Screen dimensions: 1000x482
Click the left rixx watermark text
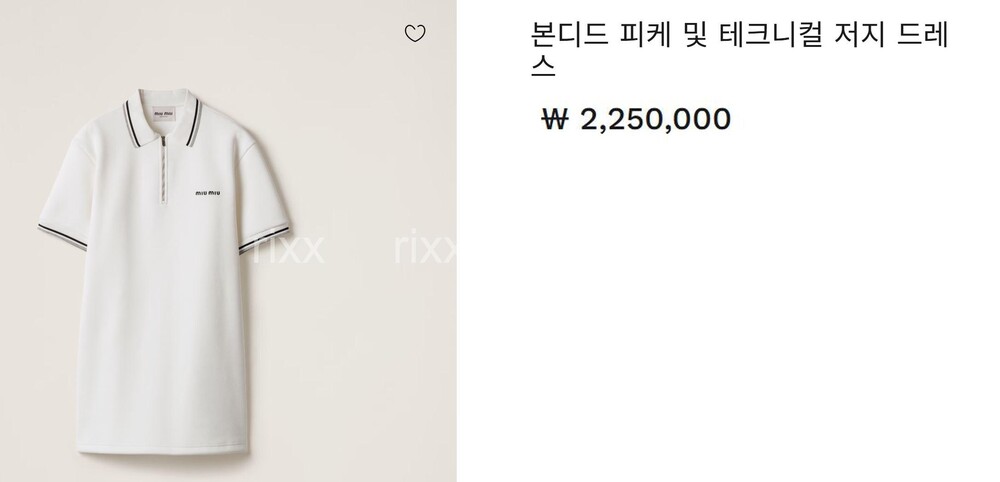[289, 247]
